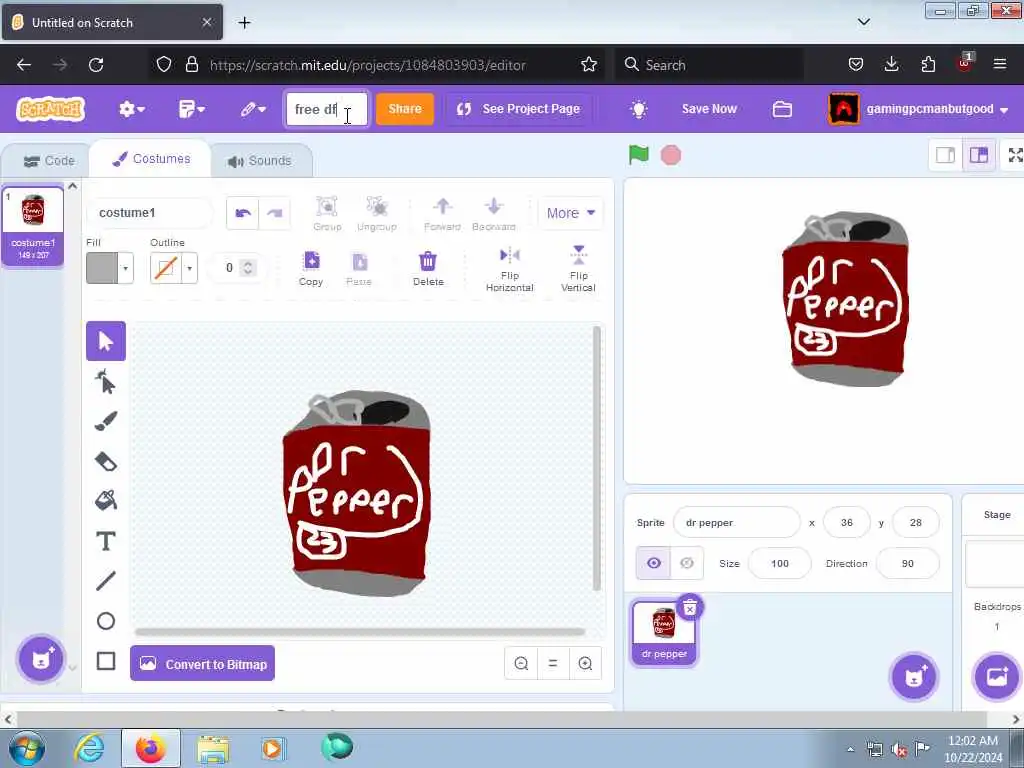Select the costume1 thumbnail
This screenshot has height=768, width=1024.
tap(33, 226)
